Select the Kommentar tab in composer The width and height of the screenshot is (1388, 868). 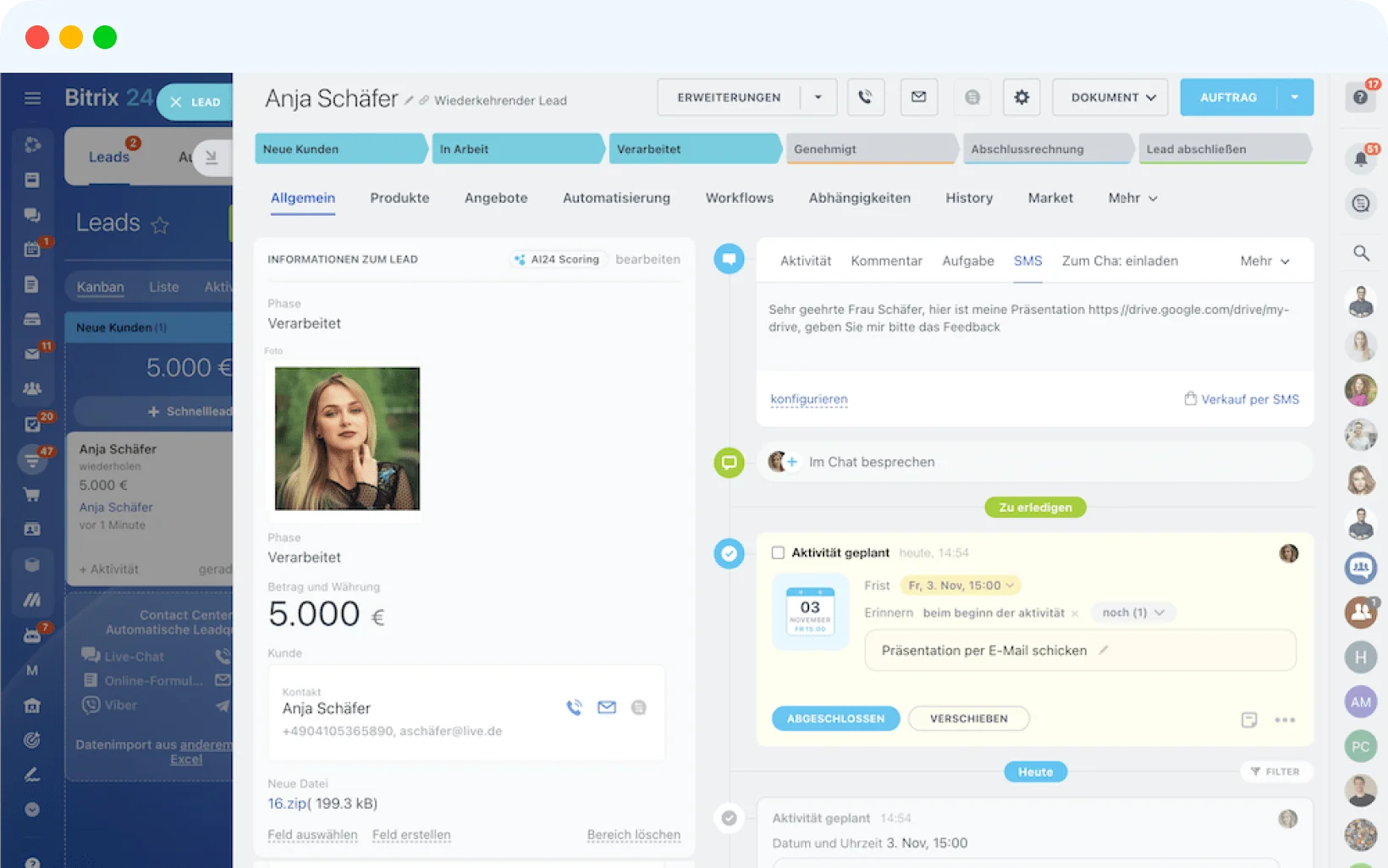click(886, 261)
